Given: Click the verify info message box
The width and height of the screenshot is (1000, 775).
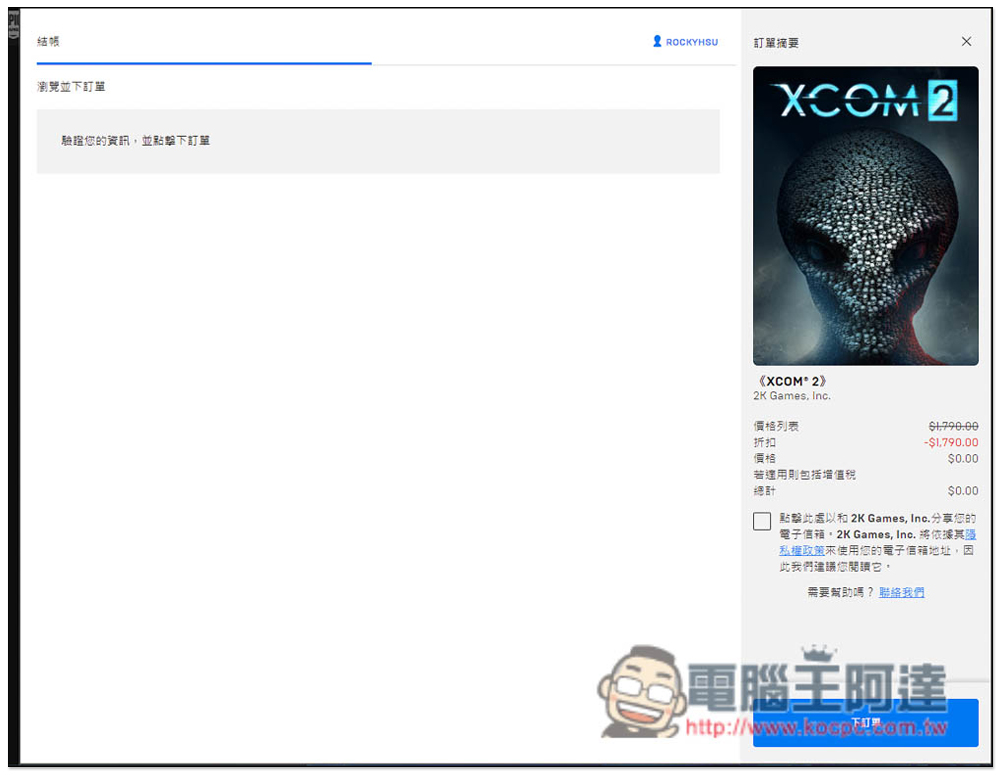Looking at the screenshot, I should tap(378, 141).
